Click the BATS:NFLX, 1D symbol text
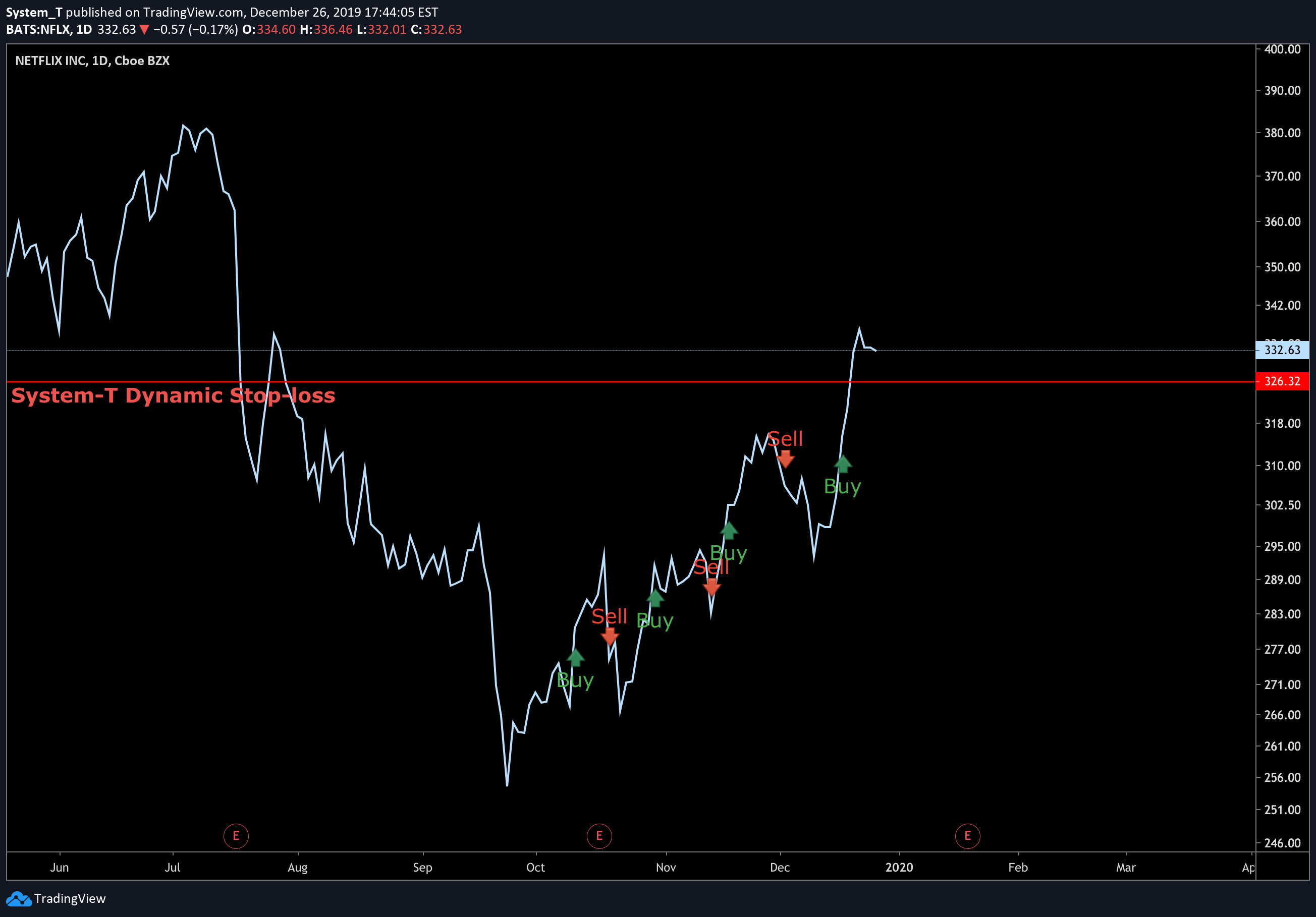Image resolution: width=1316 pixels, height=917 pixels. pos(49,30)
